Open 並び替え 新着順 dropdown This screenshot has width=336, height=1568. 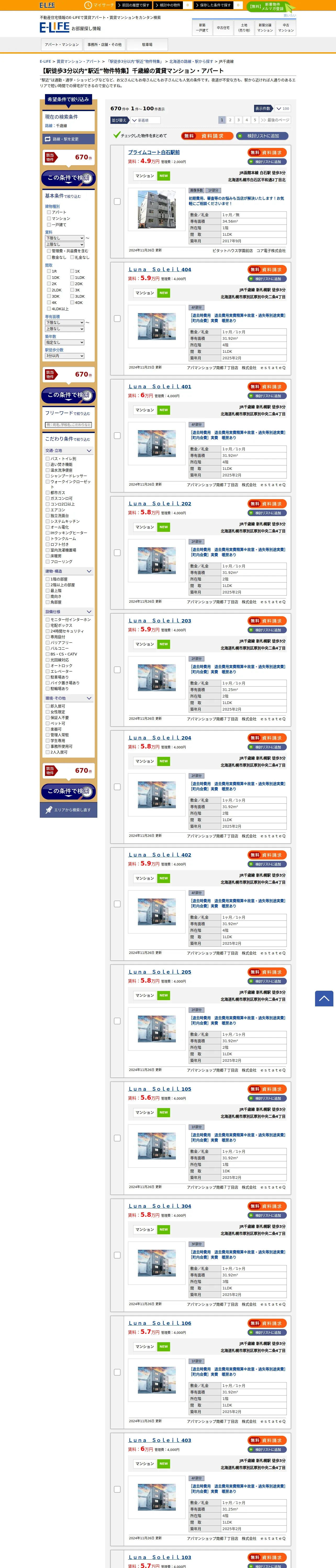pos(145,120)
